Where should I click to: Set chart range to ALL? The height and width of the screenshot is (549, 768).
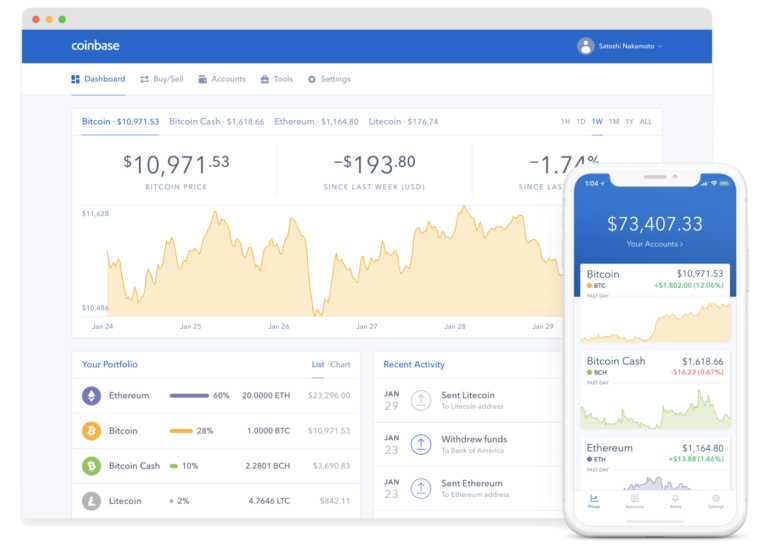(646, 121)
